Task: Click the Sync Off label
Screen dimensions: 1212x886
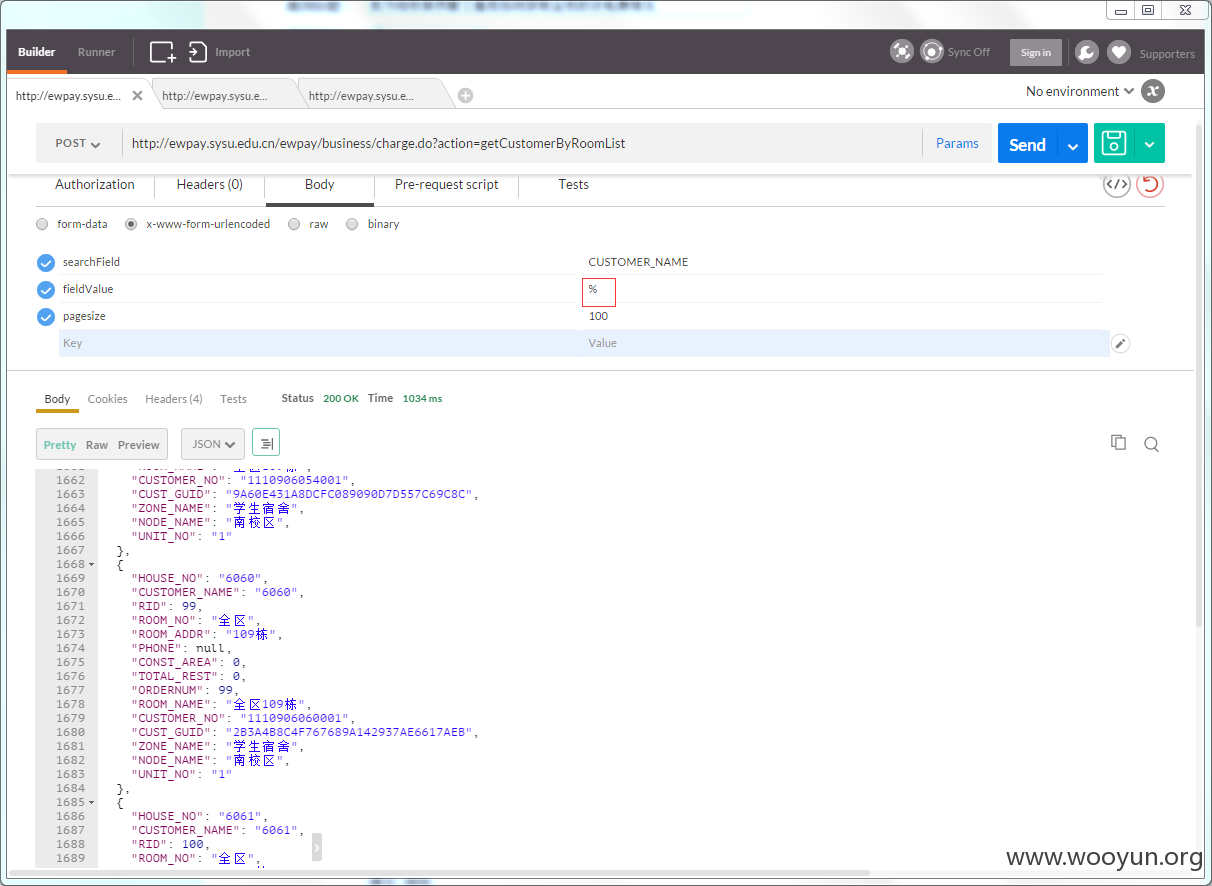Action: (969, 52)
